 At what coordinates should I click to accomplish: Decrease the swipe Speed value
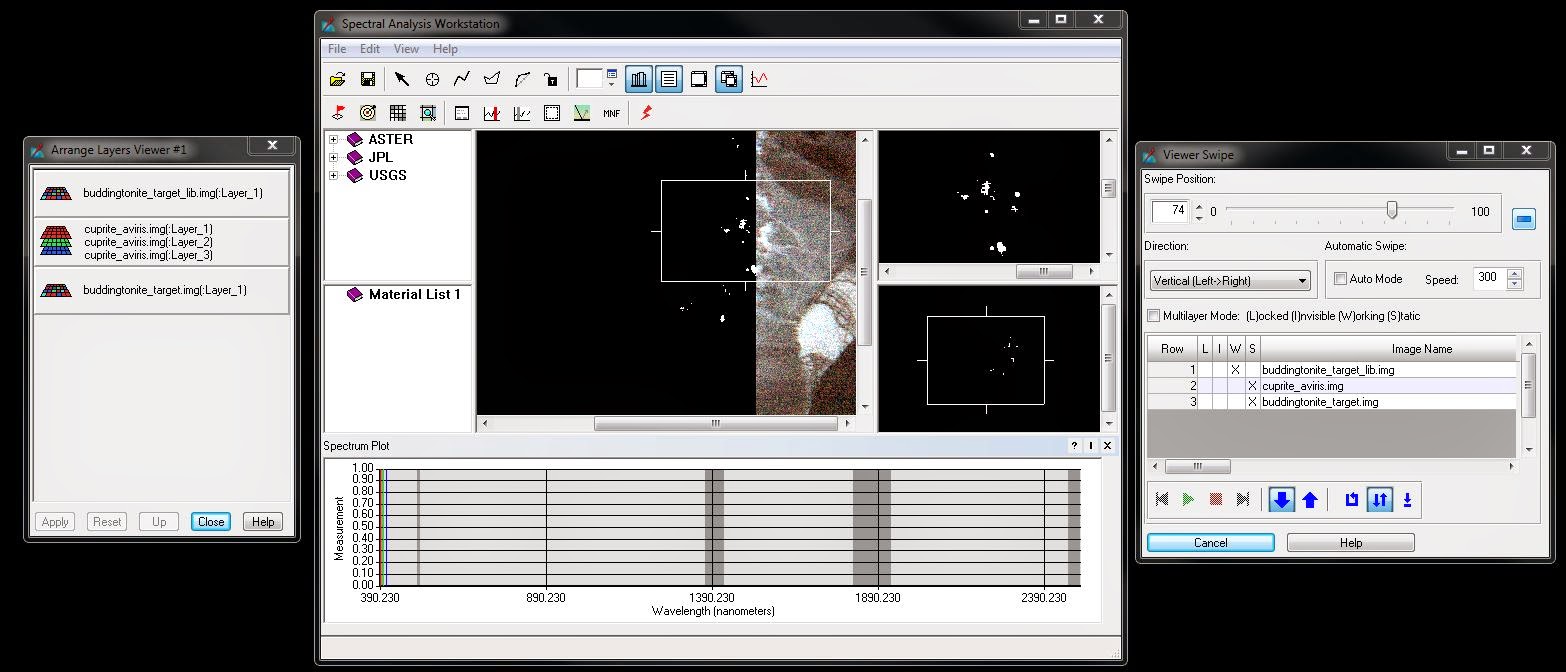1515,285
